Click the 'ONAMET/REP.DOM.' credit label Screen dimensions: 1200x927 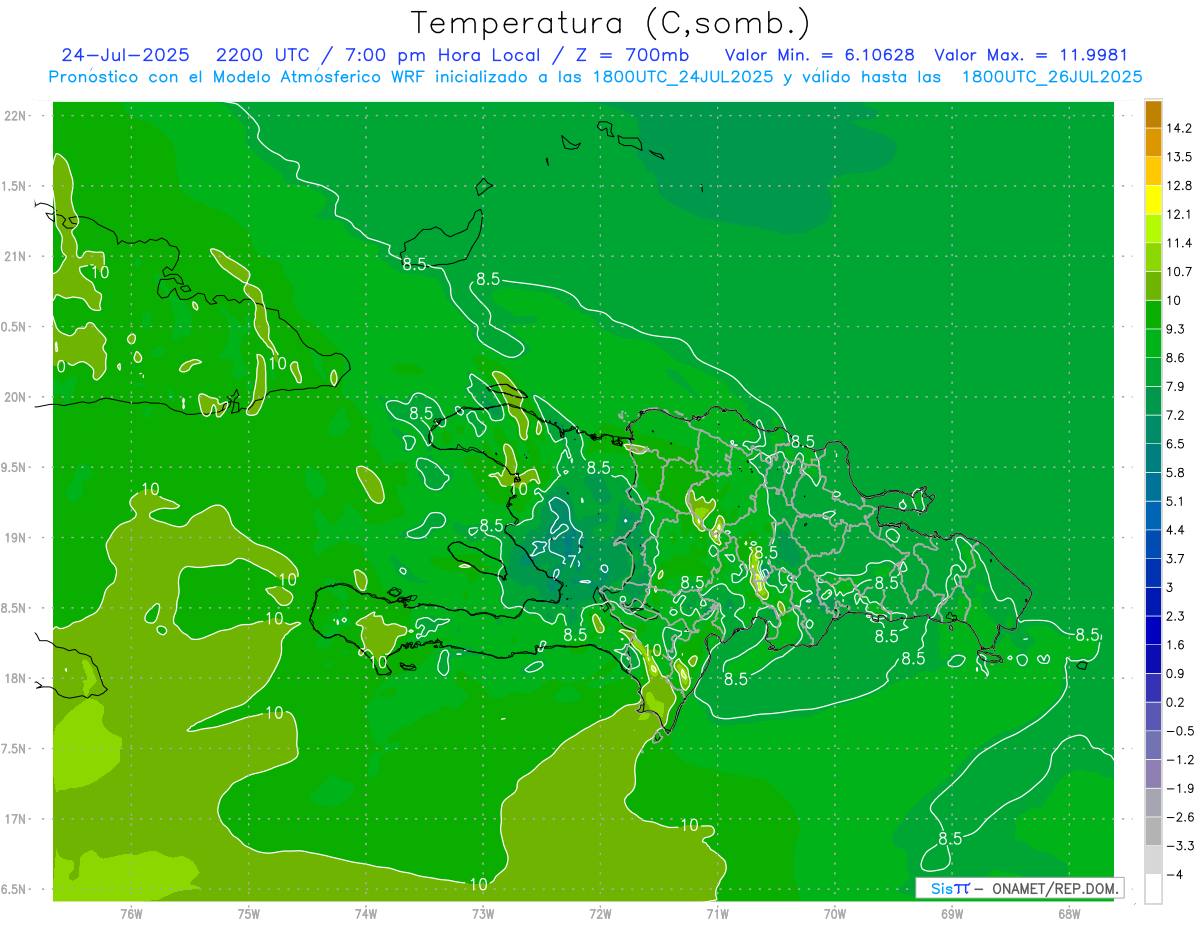(1056, 888)
